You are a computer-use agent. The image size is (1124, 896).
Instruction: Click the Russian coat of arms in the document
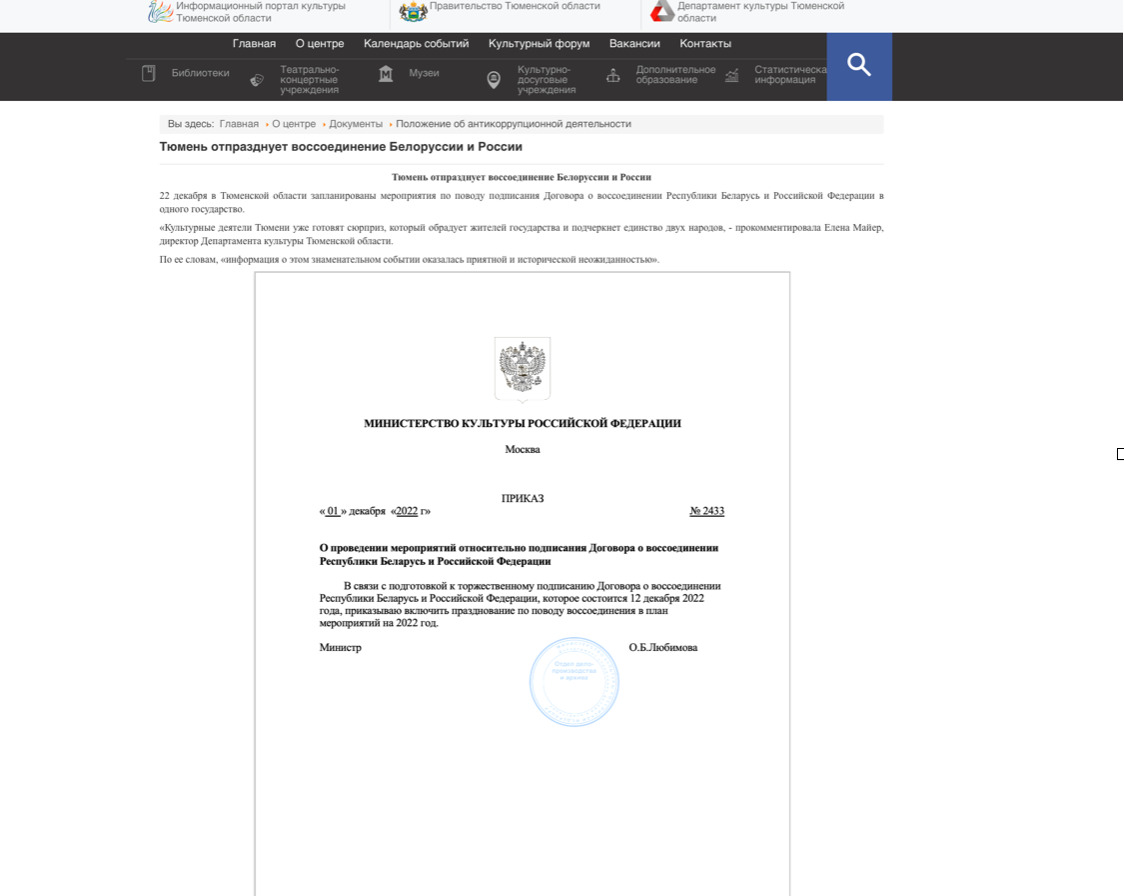click(x=523, y=368)
